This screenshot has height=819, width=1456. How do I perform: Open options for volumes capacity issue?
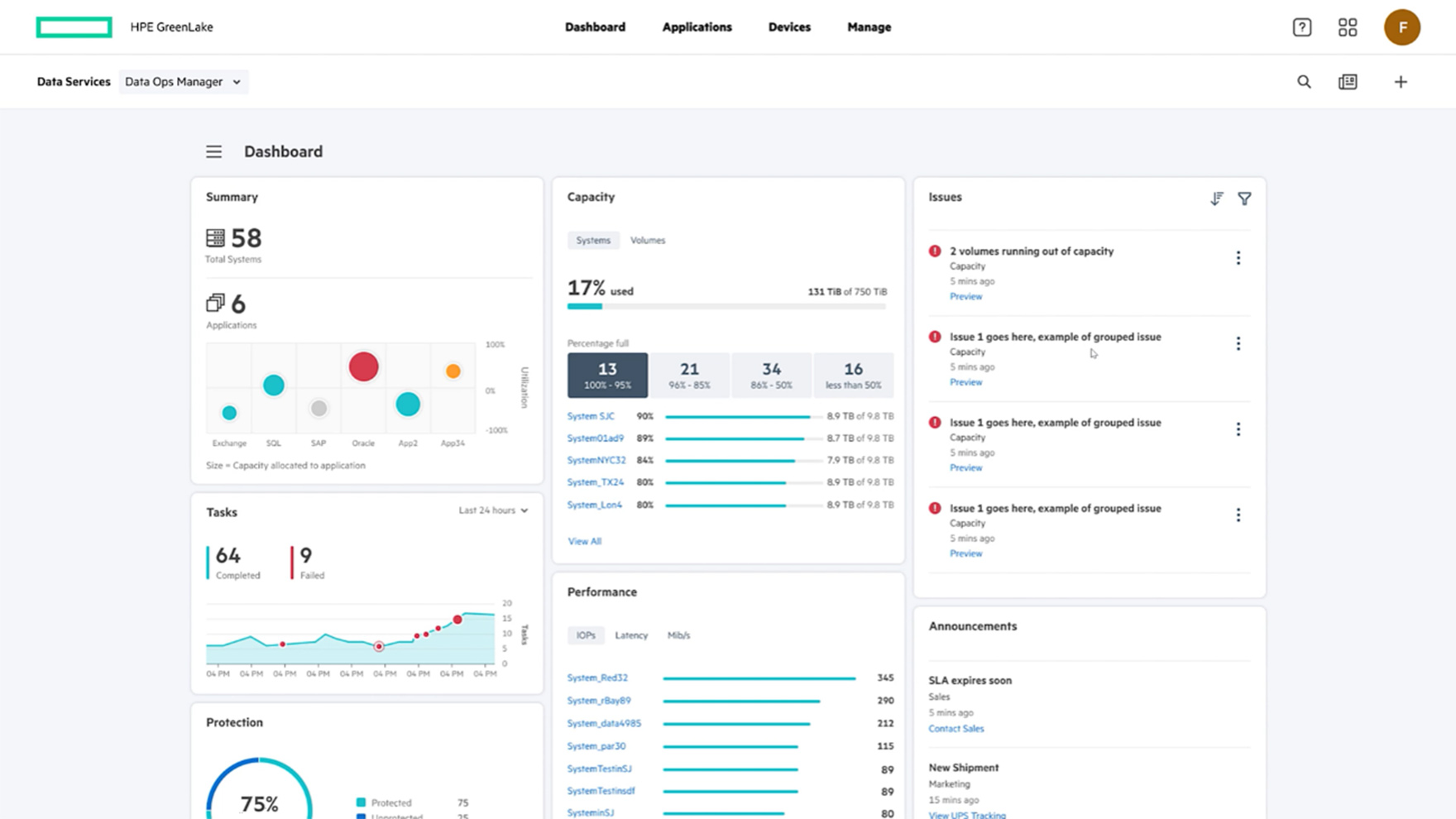(1238, 258)
